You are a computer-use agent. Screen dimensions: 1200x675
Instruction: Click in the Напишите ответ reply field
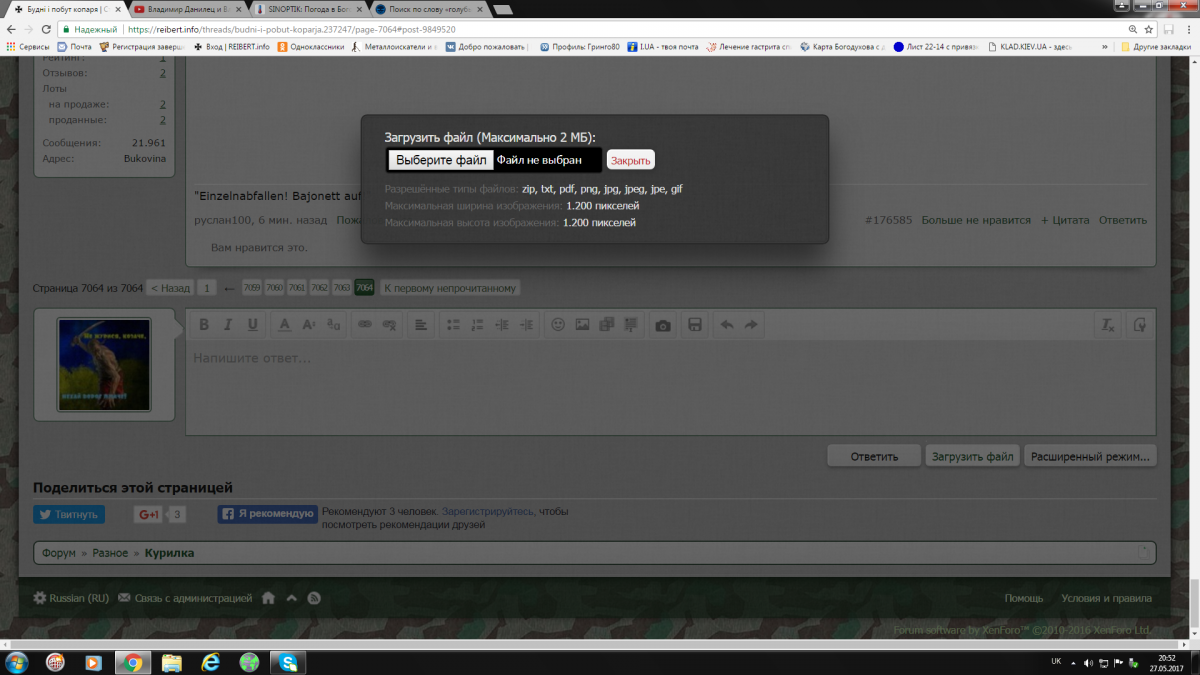tap(670, 388)
